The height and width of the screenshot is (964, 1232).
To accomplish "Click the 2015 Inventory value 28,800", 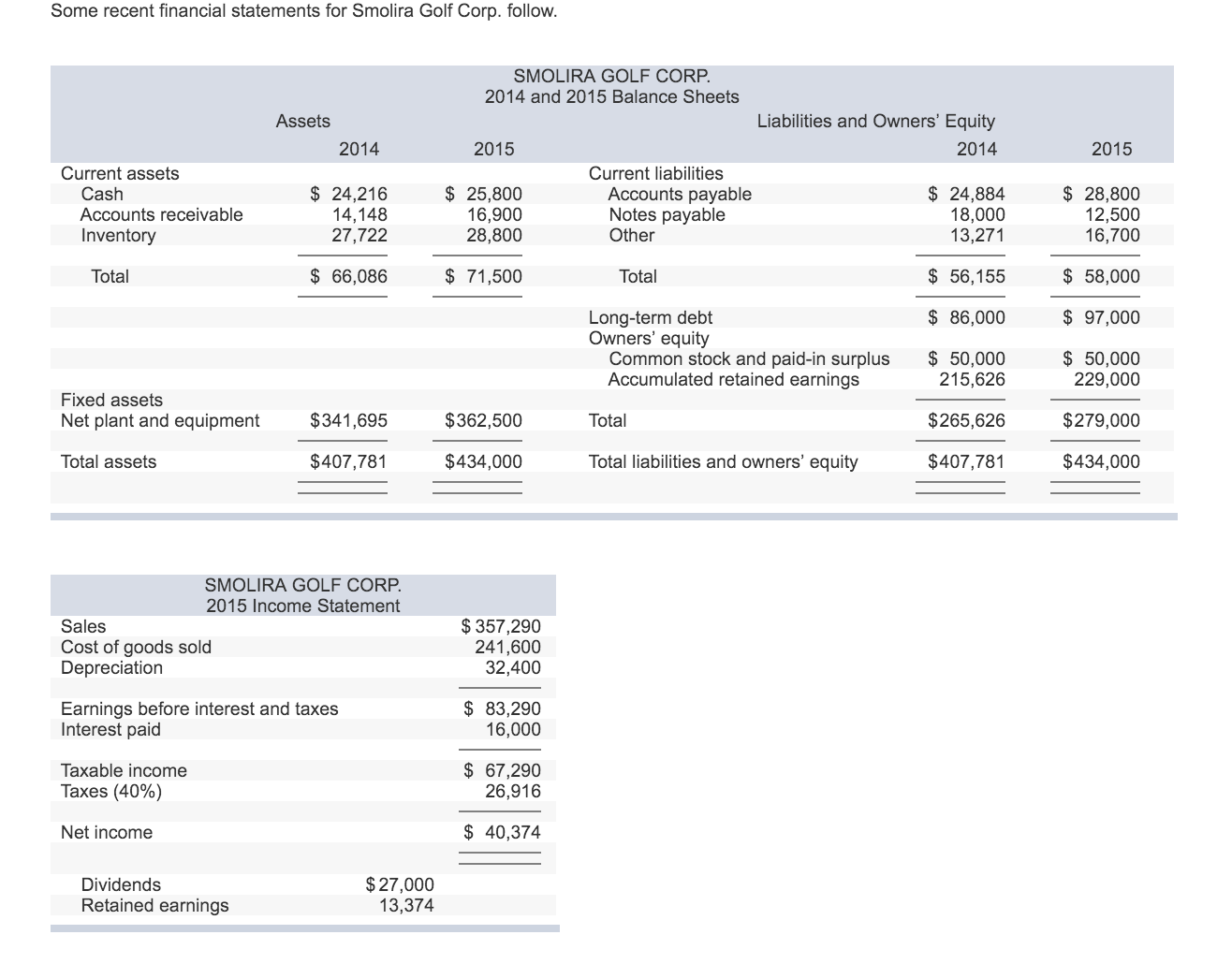I will [x=494, y=235].
